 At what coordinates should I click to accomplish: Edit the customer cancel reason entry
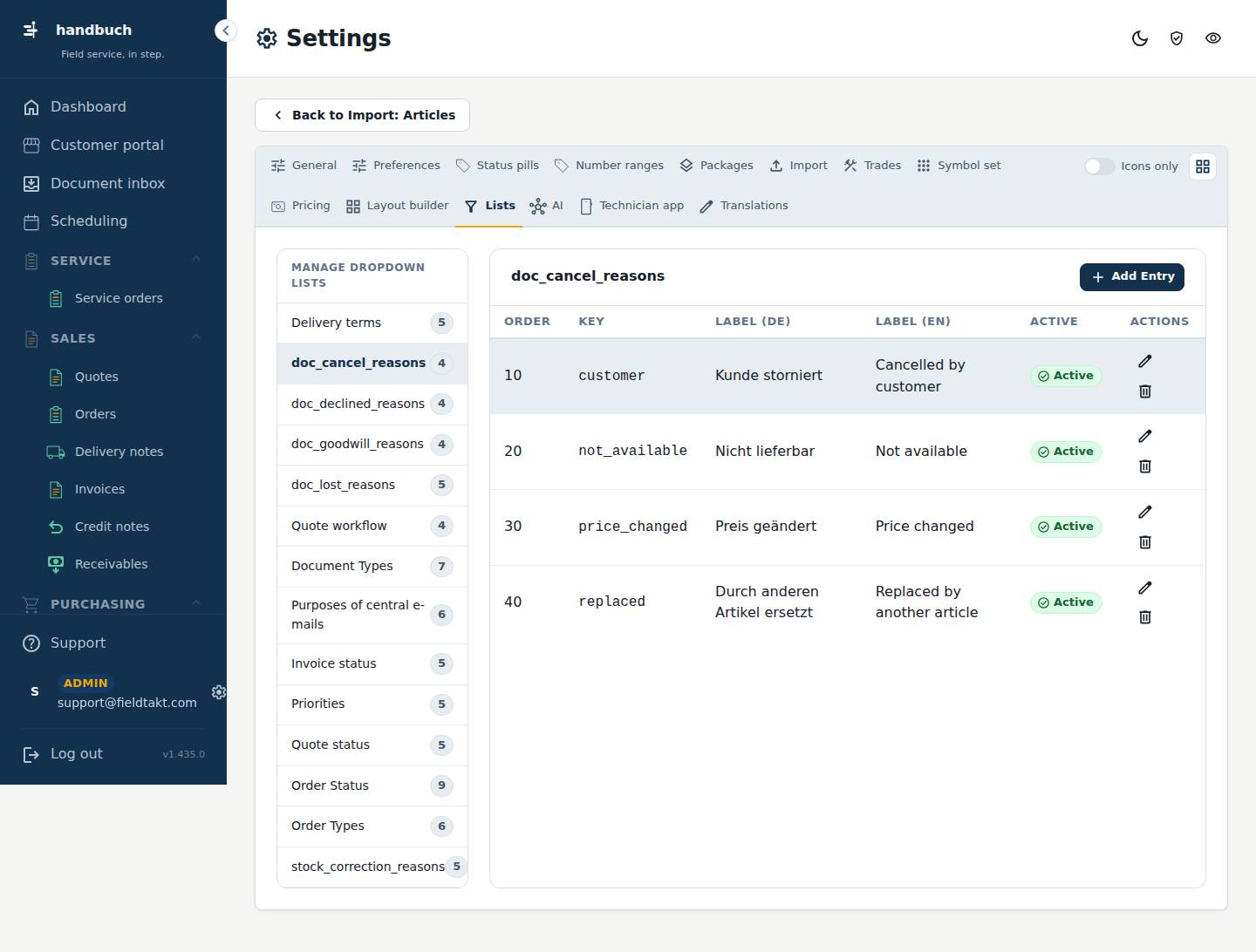[1145, 361]
